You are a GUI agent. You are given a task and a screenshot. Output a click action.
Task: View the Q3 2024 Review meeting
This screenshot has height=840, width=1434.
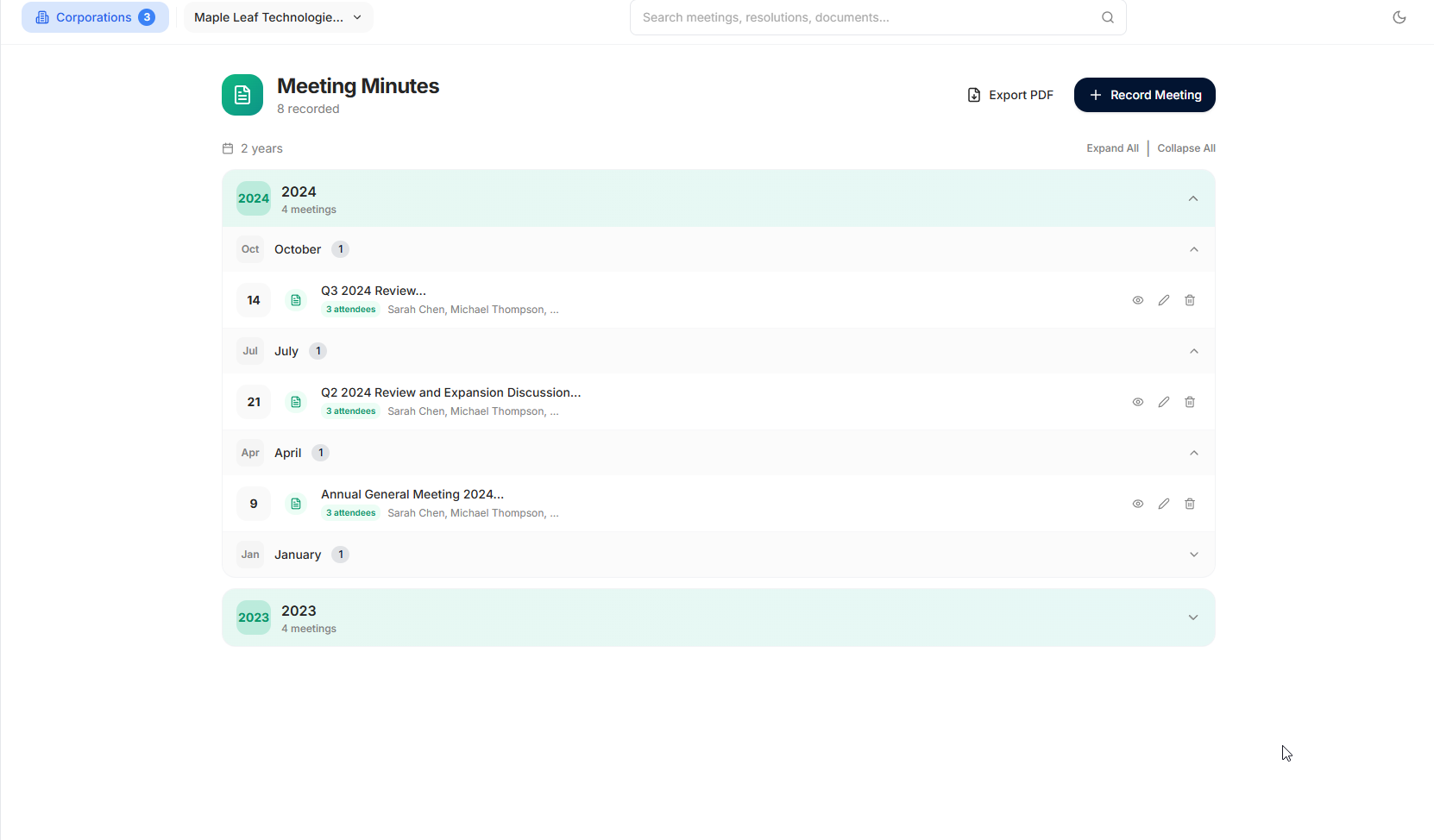coord(1138,300)
